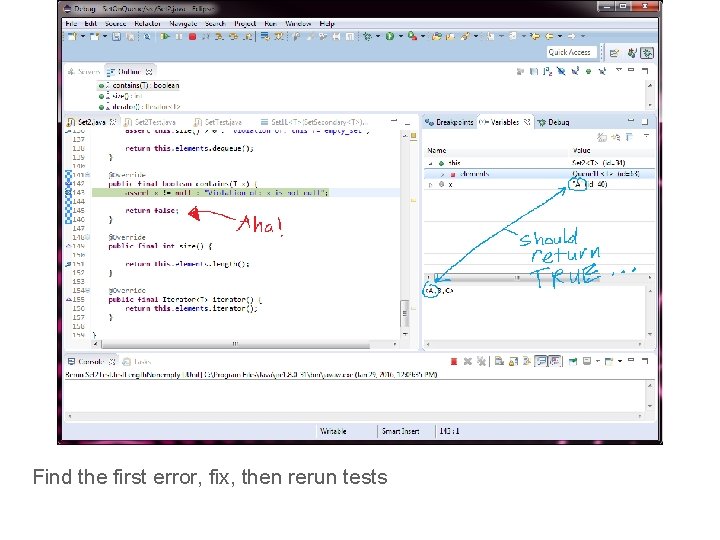Open the New wizard dropdown arrow

(83, 36)
